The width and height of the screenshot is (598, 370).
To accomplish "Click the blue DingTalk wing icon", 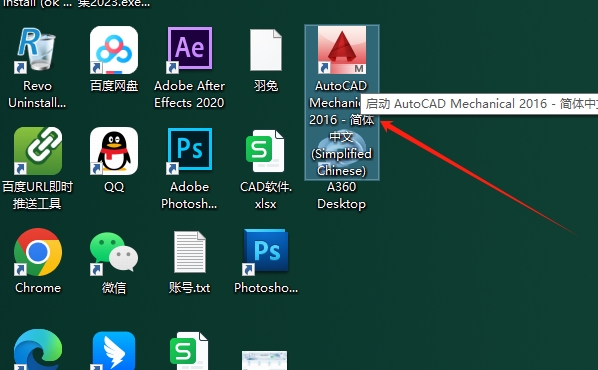I will click(114, 351).
